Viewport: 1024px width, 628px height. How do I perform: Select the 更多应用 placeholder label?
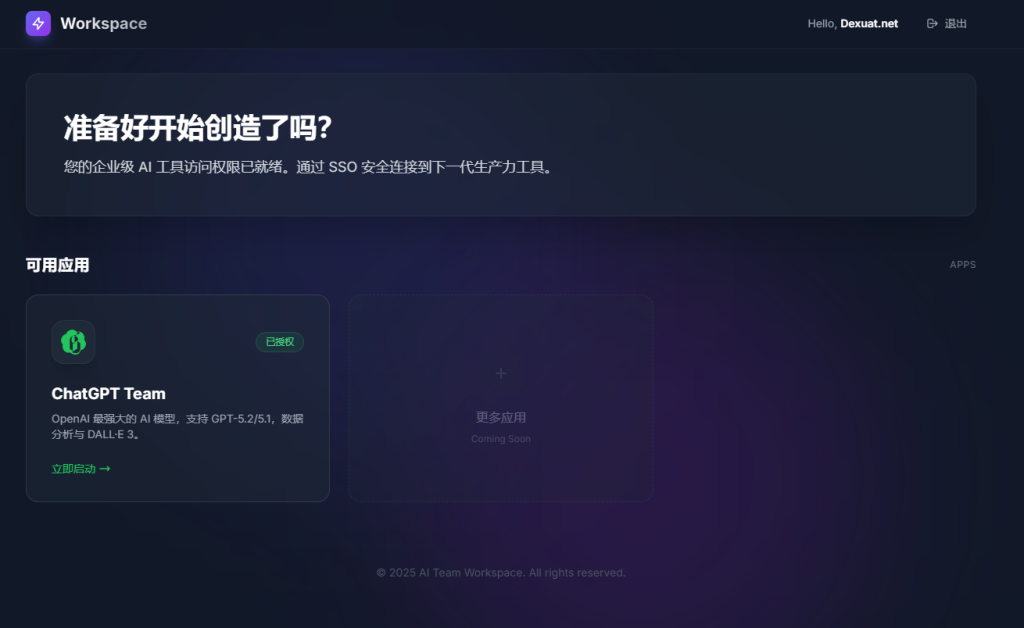click(x=501, y=417)
